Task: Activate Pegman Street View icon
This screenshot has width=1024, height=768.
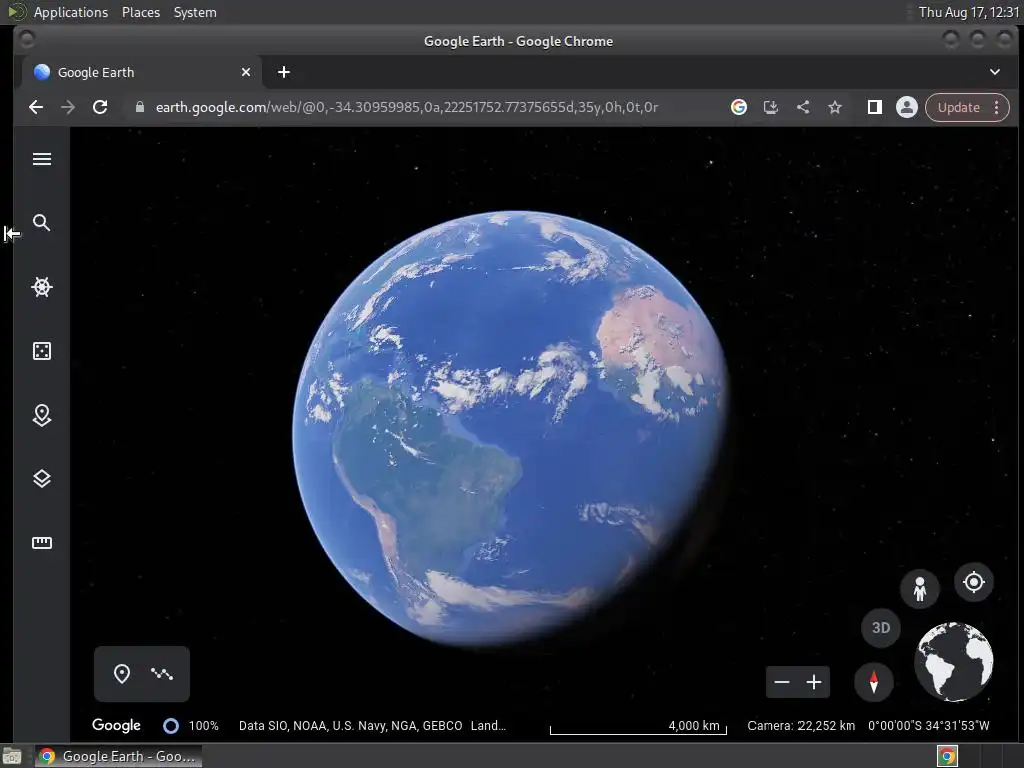Action: click(x=920, y=588)
